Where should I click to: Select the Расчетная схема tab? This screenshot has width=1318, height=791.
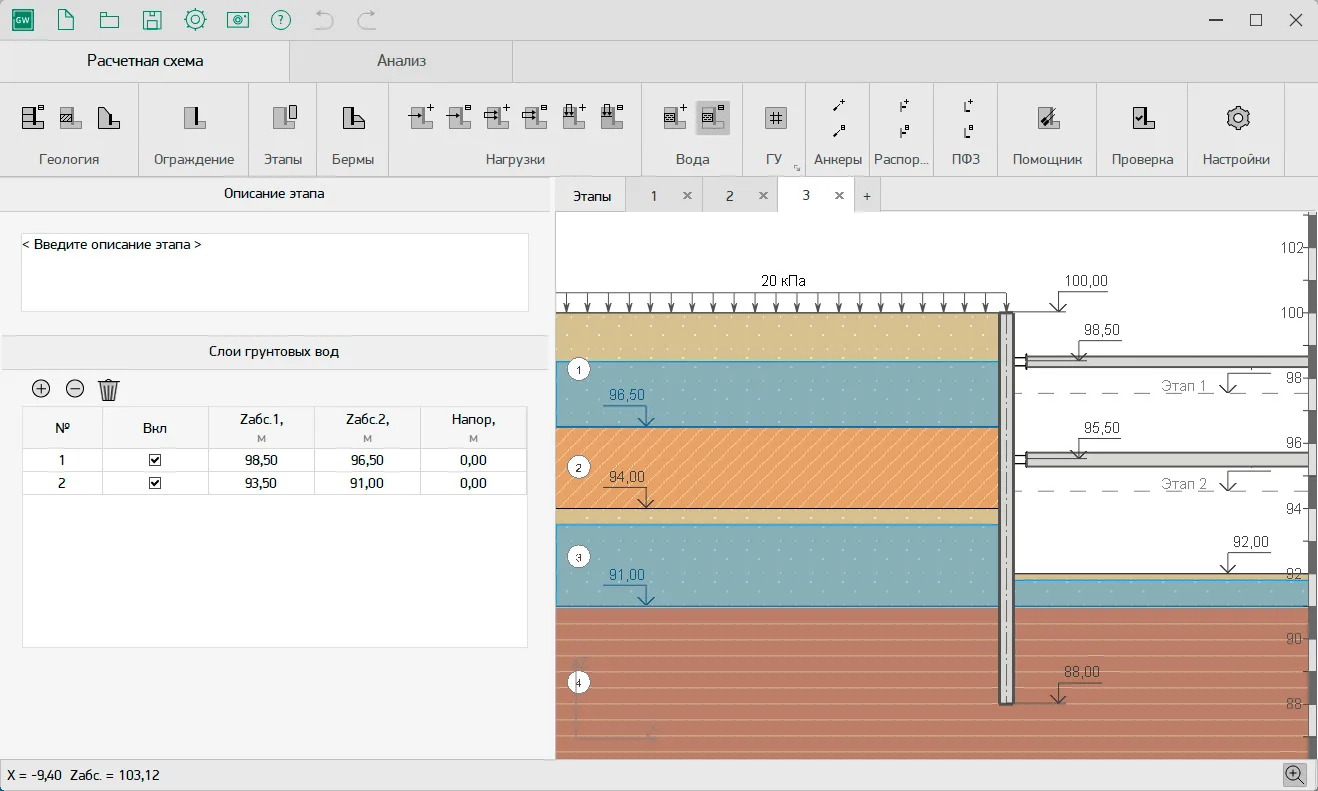click(145, 61)
